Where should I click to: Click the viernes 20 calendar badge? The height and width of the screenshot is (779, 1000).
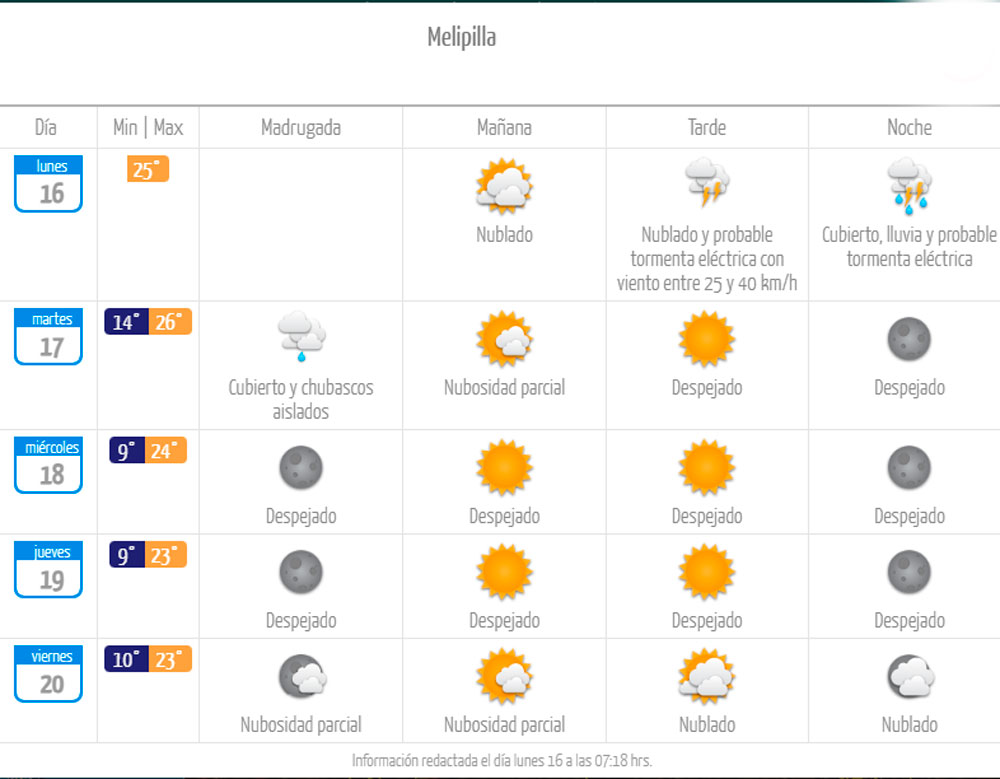[x=48, y=674]
